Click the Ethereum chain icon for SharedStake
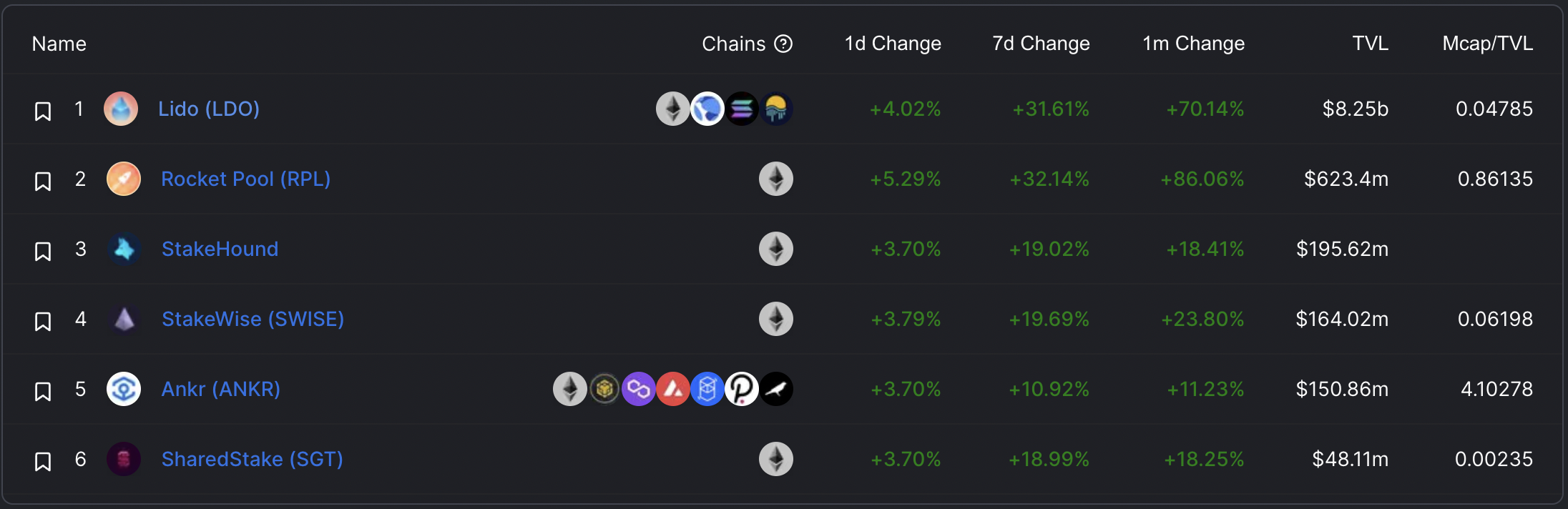Image resolution: width=1568 pixels, height=509 pixels. 776,459
